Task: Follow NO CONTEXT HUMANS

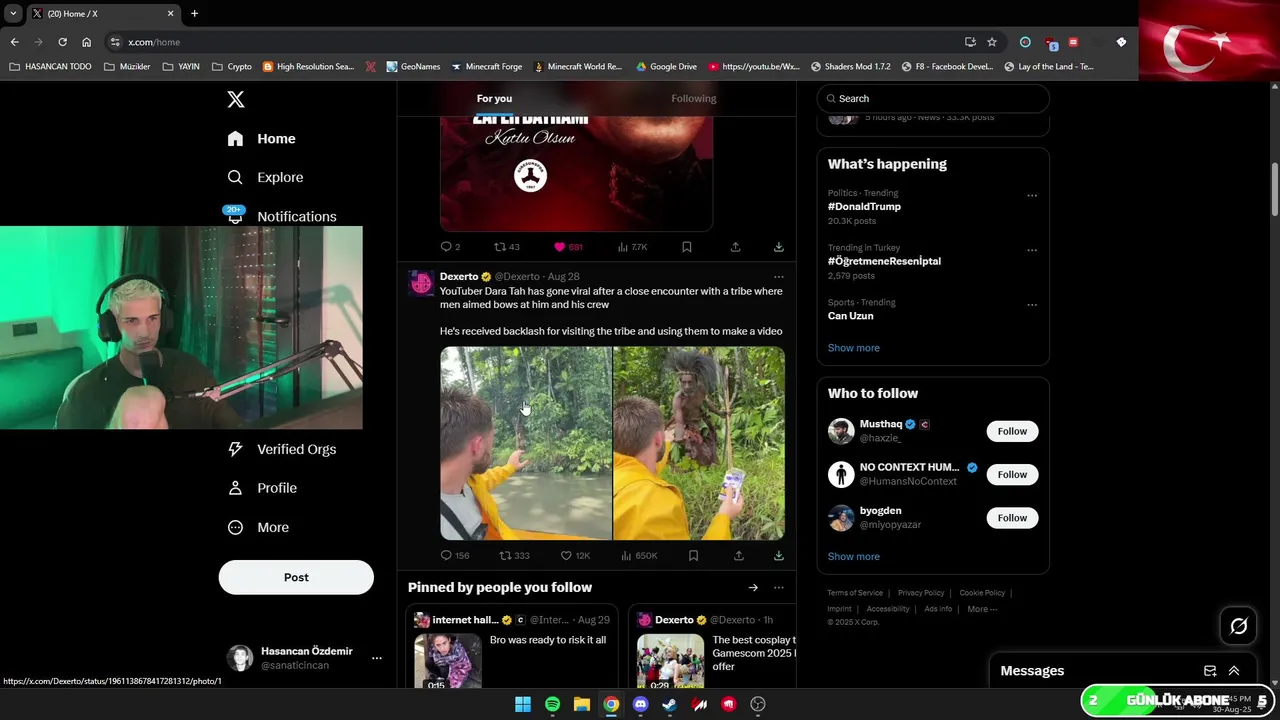Action: coord(1012,474)
